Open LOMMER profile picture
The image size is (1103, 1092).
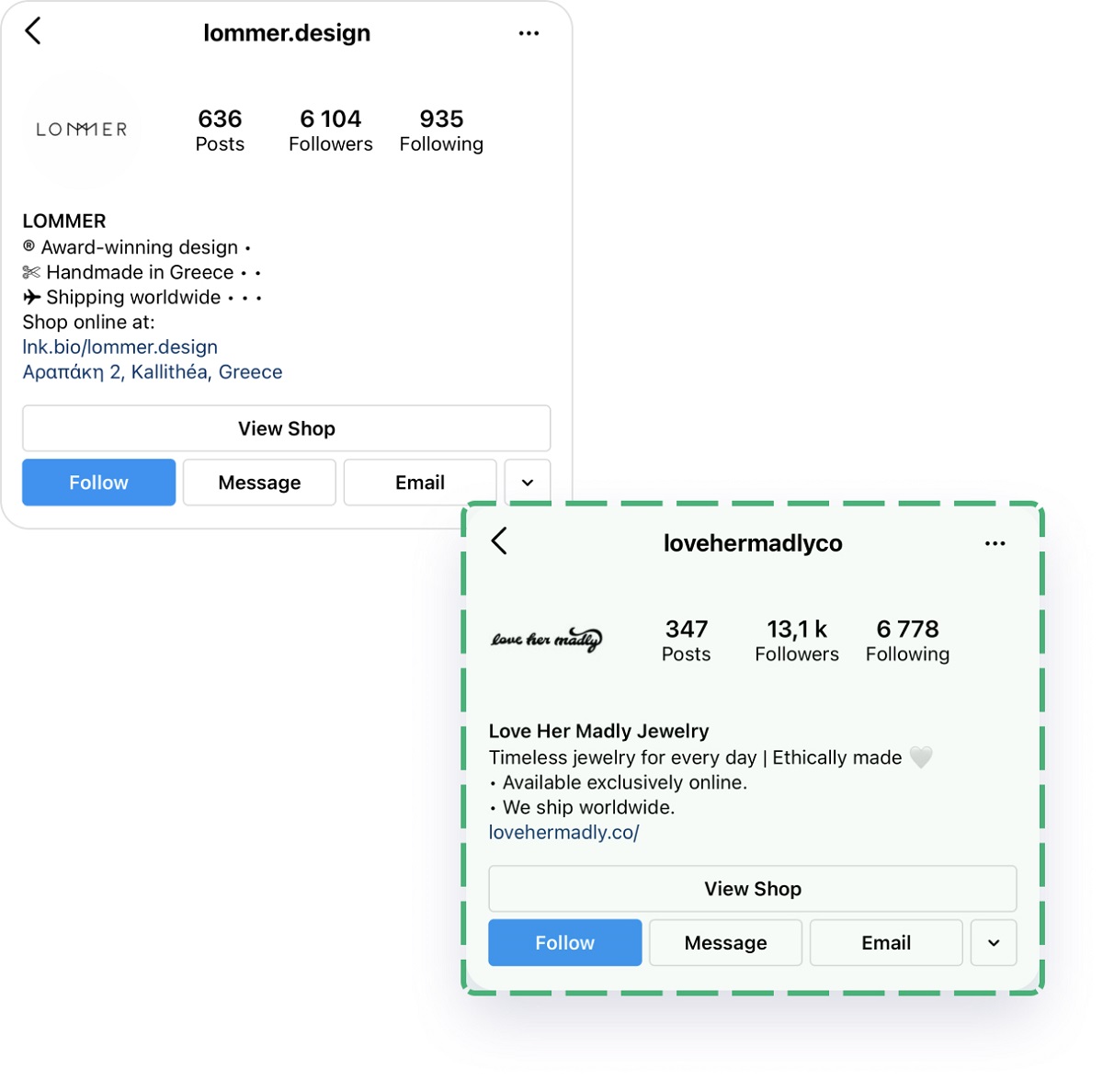(81, 130)
